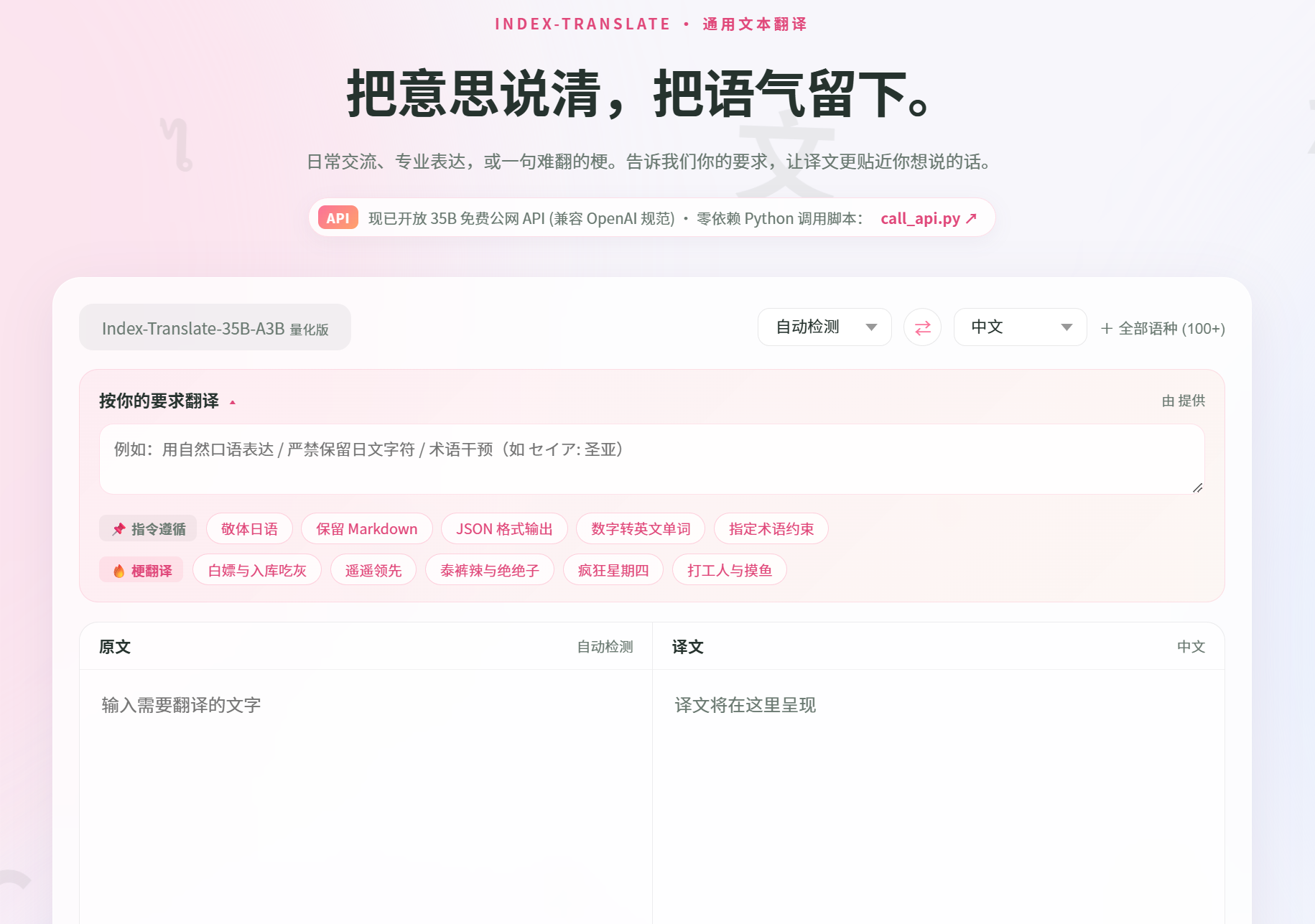This screenshot has height=924, width=1315.
Task: Click the 自动检测 label in 原文 header
Action: click(x=605, y=647)
